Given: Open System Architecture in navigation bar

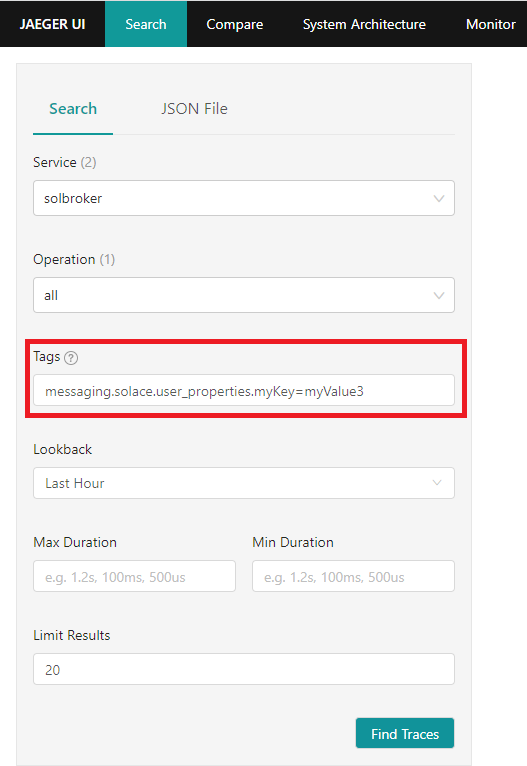Looking at the screenshot, I should click(x=364, y=24).
